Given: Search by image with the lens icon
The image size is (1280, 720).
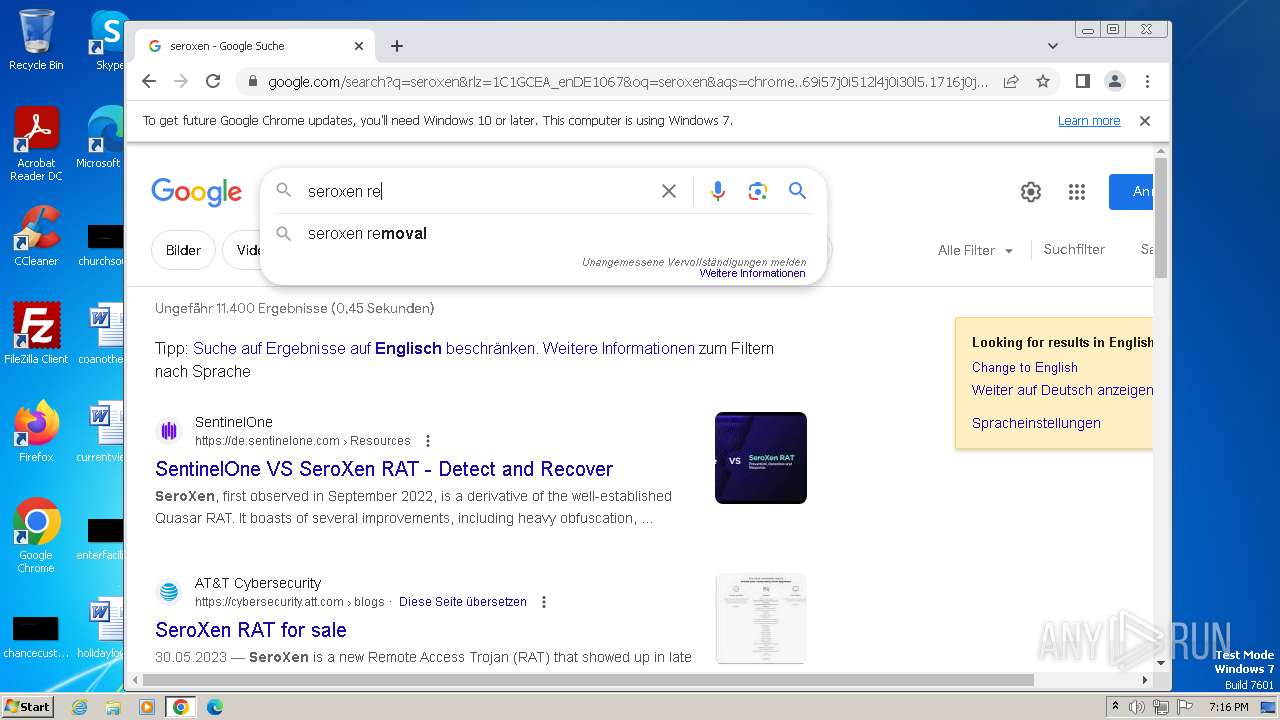Looking at the screenshot, I should coord(758,191).
